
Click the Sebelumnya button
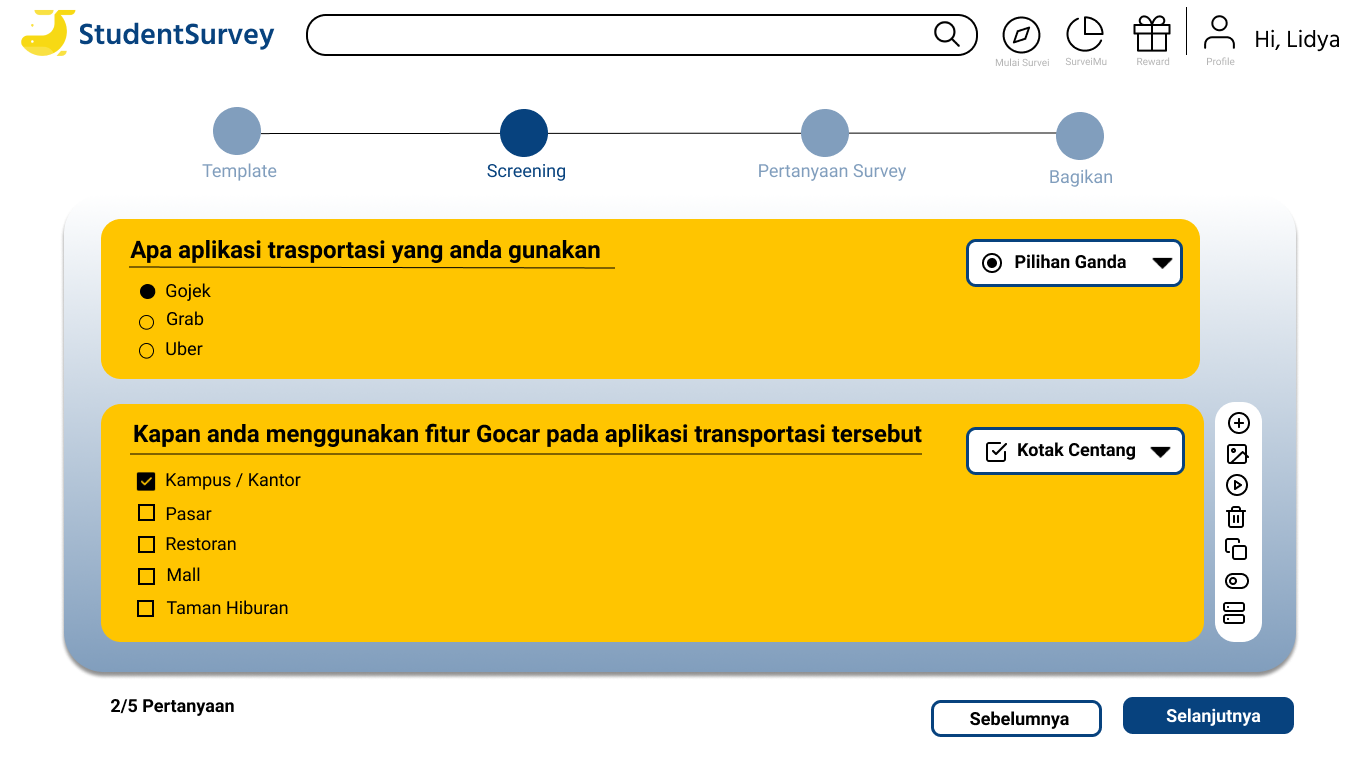coord(1016,718)
